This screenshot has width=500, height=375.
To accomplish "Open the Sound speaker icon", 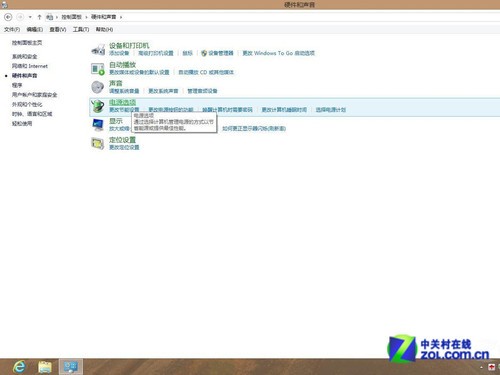I will (98, 87).
